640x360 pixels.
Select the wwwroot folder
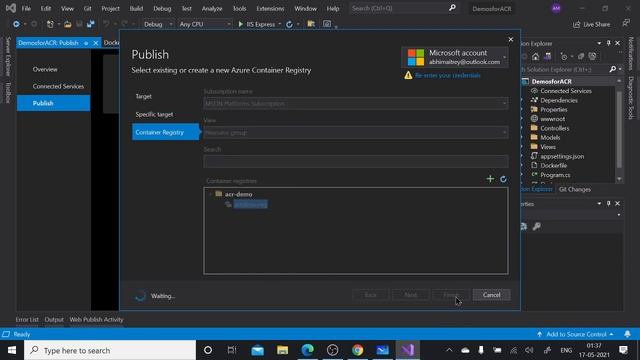[x=553, y=119]
